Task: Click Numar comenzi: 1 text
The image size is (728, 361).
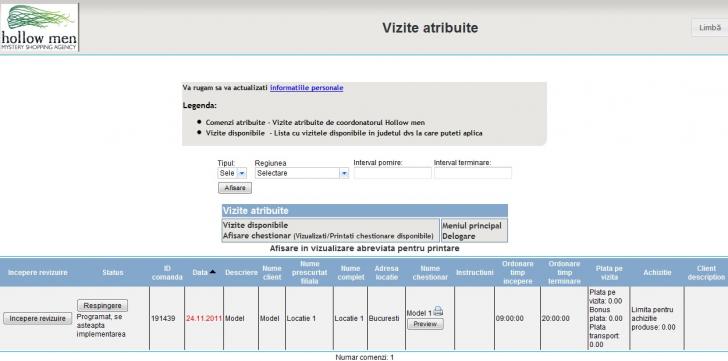Action: [x=364, y=357]
